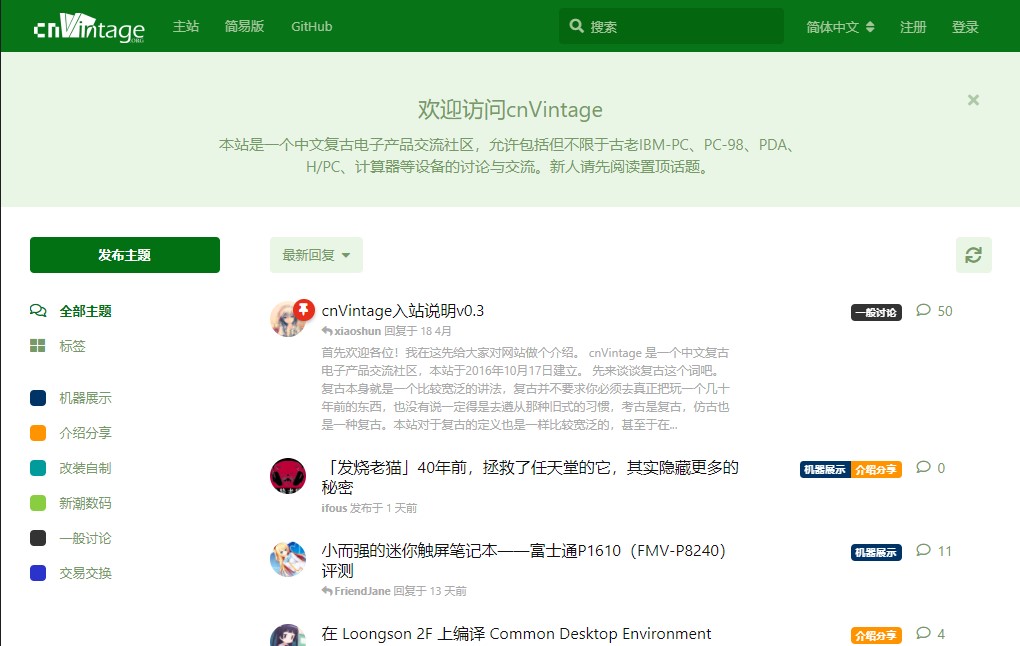Open the 一般讨论 category link
Image resolution: width=1020 pixels, height=646 pixels.
pyautogui.click(x=71, y=539)
